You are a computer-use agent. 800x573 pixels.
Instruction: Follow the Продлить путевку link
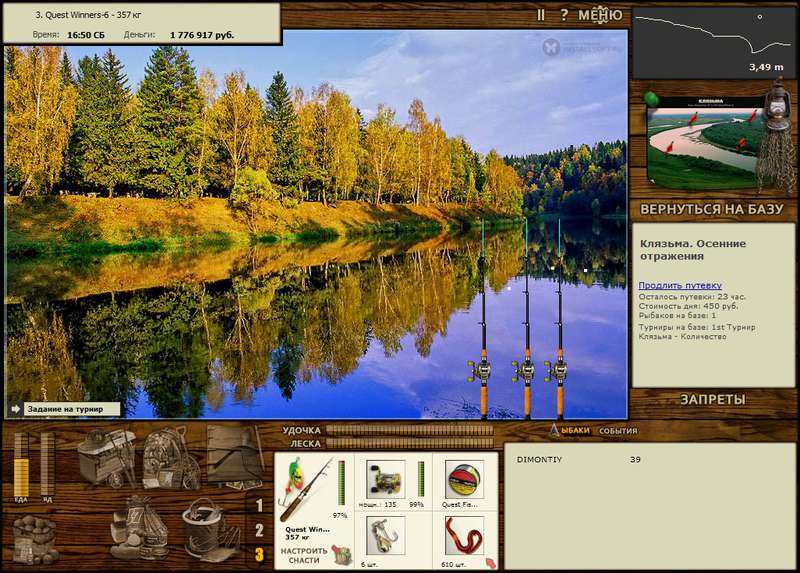[x=680, y=285]
